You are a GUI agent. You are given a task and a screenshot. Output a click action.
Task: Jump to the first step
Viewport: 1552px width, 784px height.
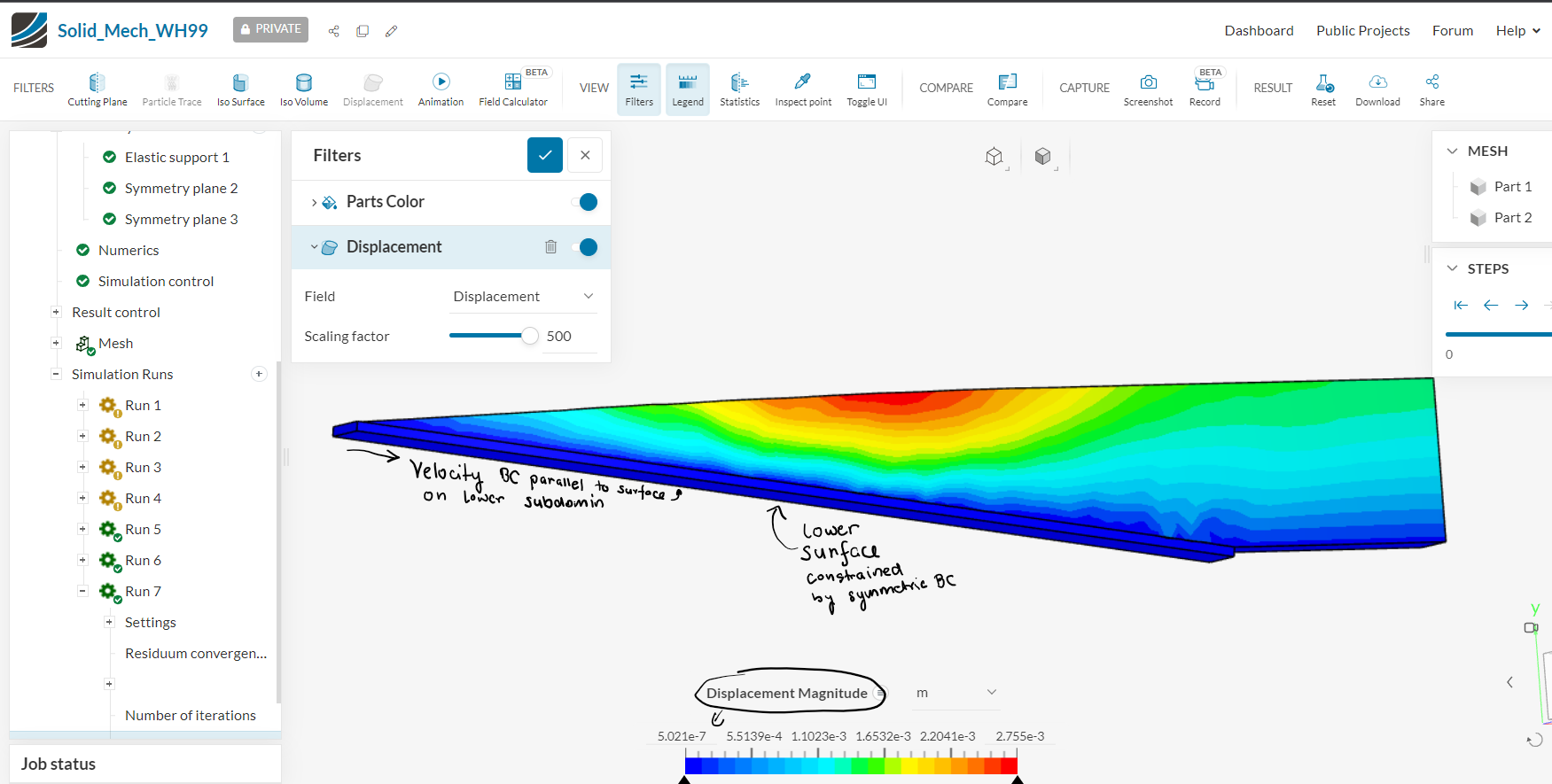coord(1461,306)
